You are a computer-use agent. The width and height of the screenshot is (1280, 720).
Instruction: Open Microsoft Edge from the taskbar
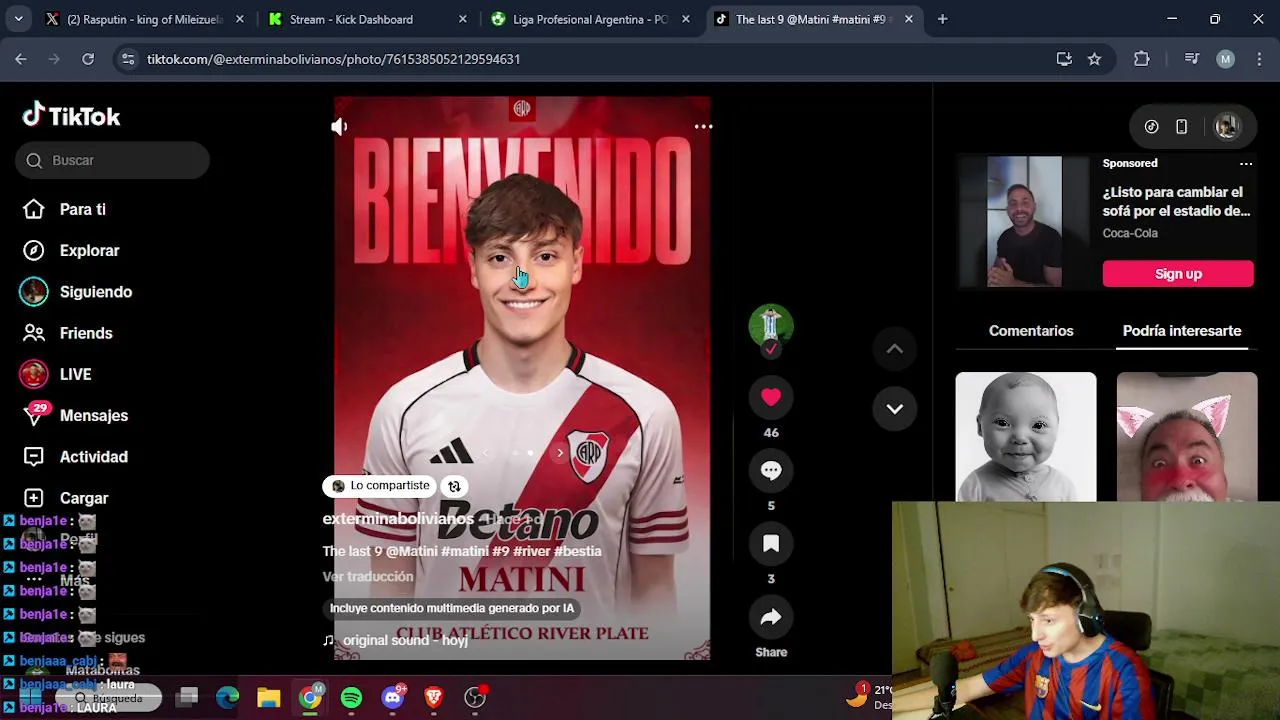coord(228,697)
